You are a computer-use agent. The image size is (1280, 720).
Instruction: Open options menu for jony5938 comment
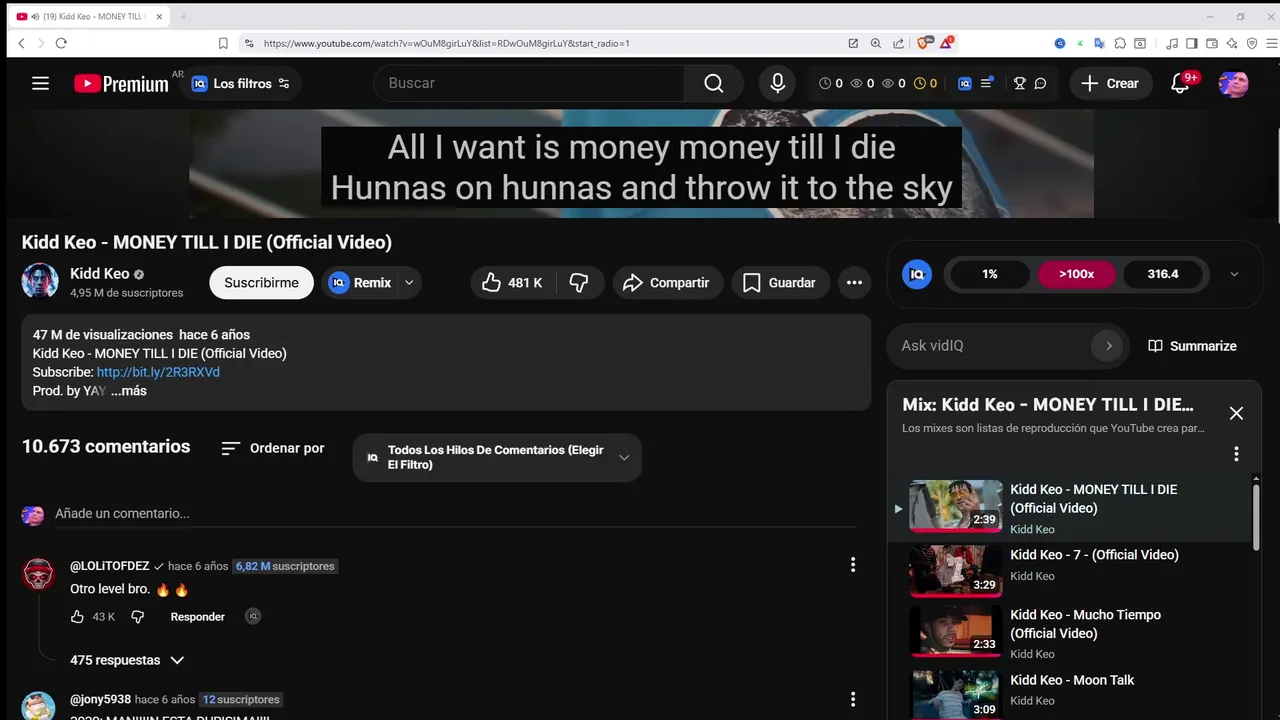(853, 699)
